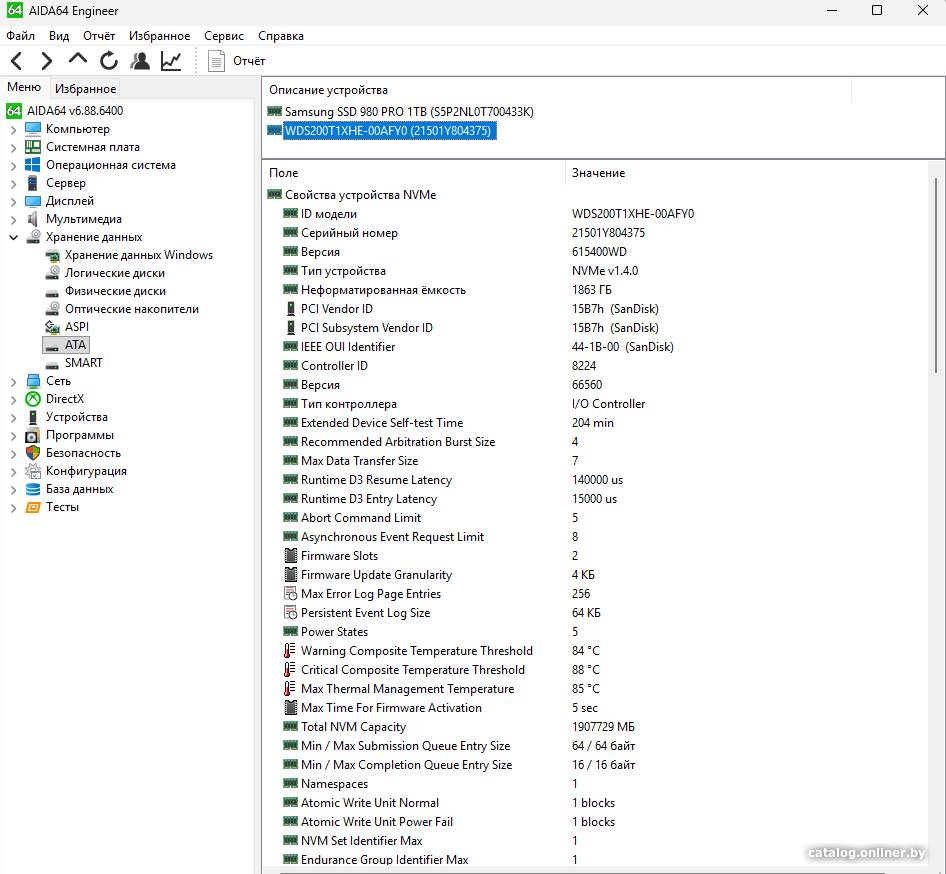The image size is (946, 874).
Task: Click the up-level arrow toolbar icon
Action: point(78,60)
